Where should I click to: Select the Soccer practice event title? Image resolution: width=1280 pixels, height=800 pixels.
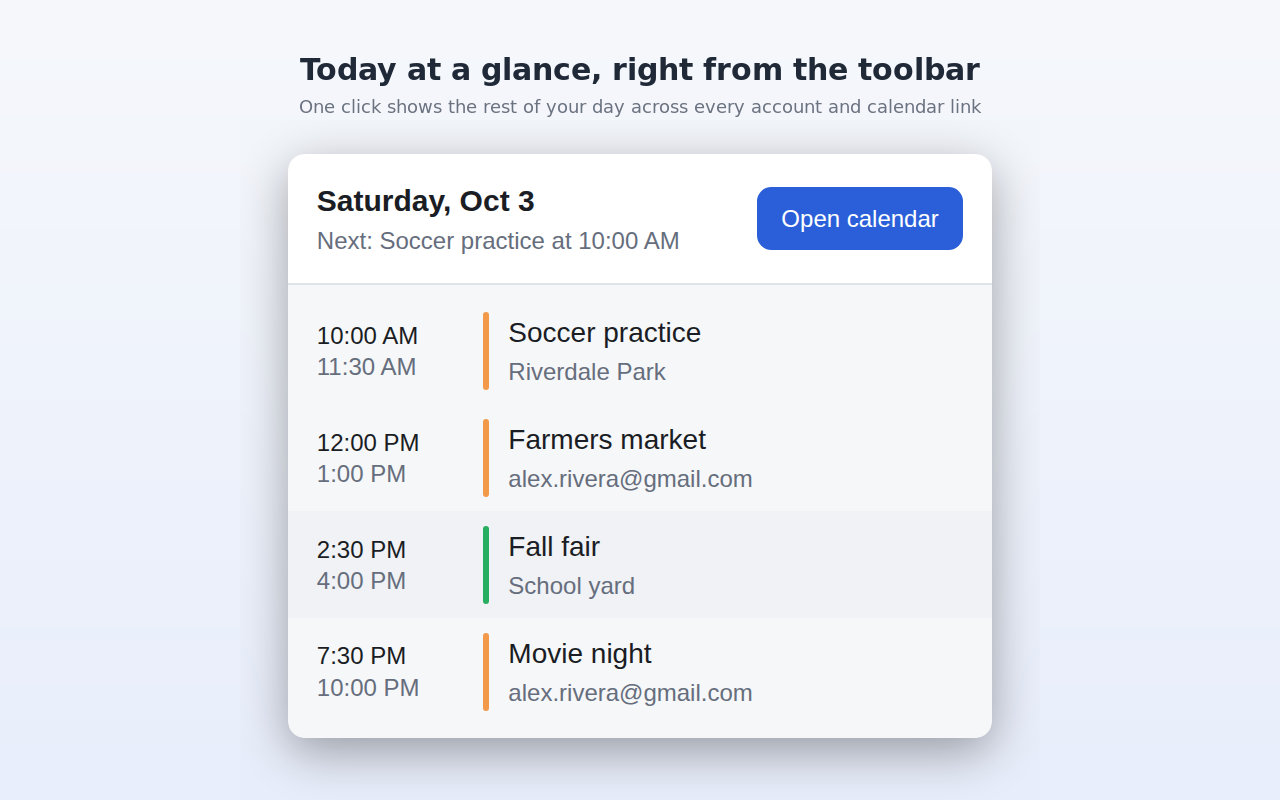pyautogui.click(x=604, y=333)
